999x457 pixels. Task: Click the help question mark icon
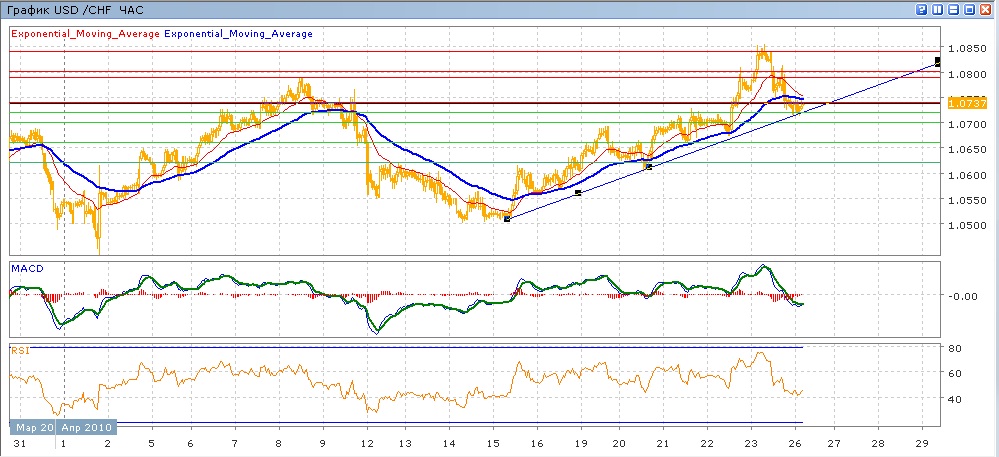[x=920, y=9]
